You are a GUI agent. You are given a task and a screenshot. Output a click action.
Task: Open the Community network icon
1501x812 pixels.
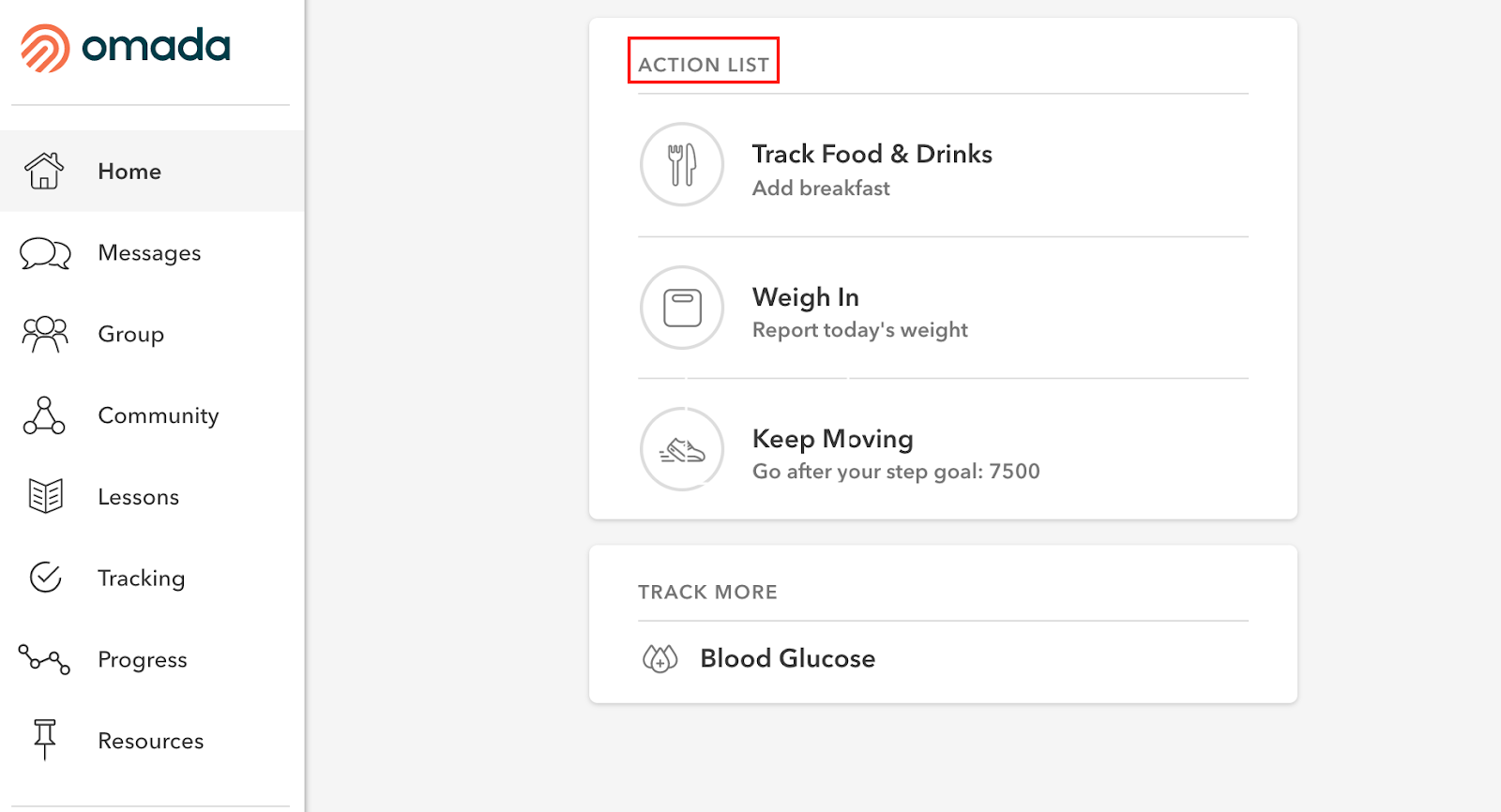tap(44, 415)
